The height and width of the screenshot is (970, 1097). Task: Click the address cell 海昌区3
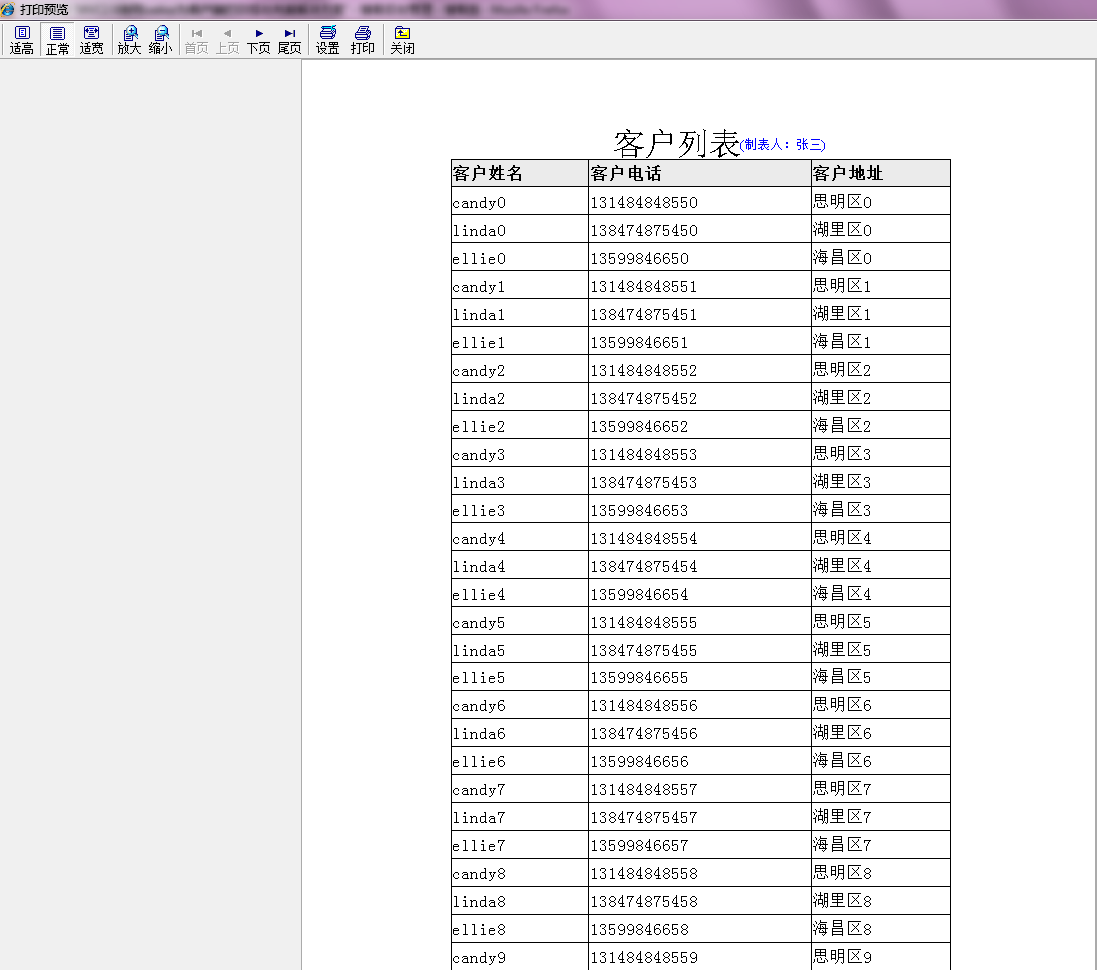coord(881,509)
